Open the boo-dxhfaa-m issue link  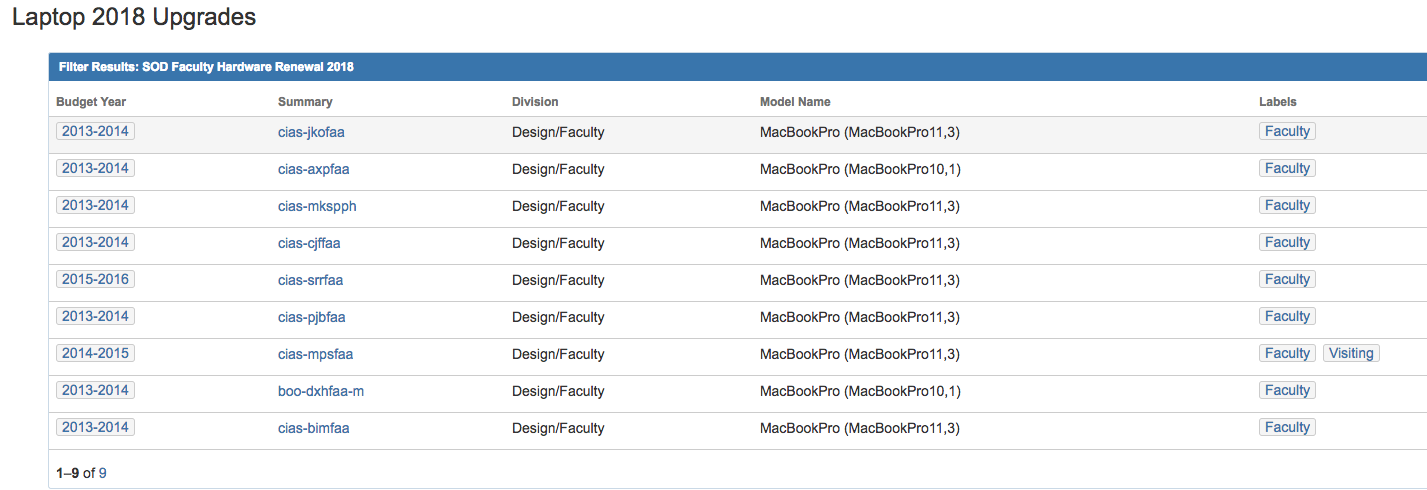321,391
